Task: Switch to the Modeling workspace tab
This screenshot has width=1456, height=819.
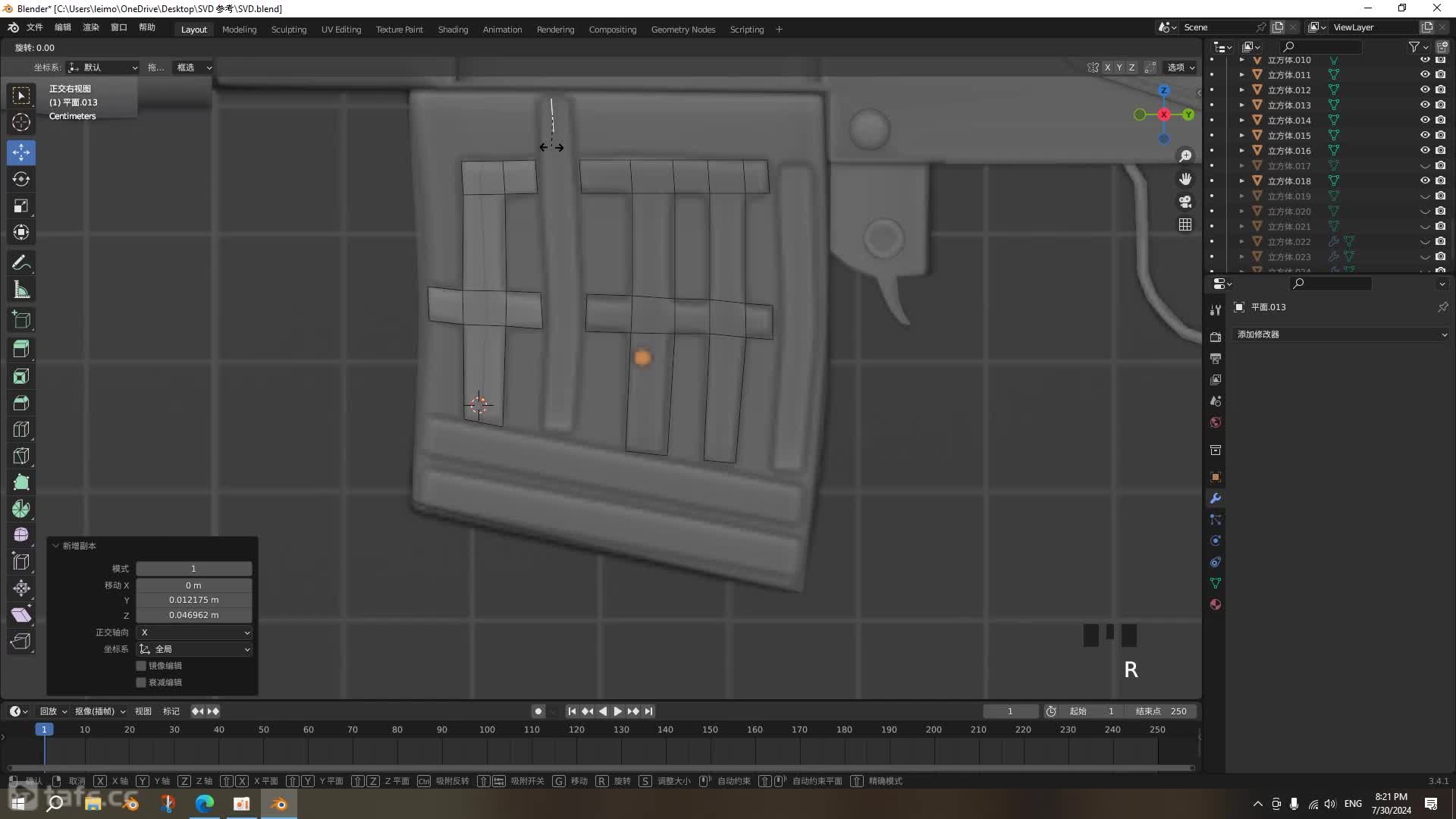Action: click(239, 30)
